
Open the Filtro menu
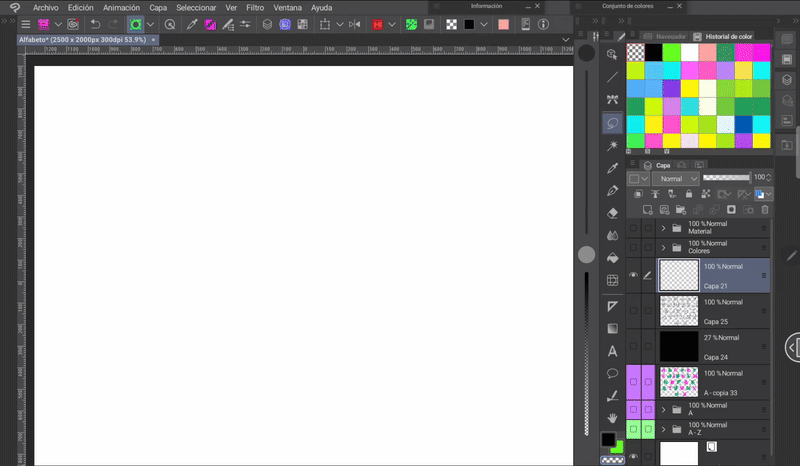coord(255,8)
